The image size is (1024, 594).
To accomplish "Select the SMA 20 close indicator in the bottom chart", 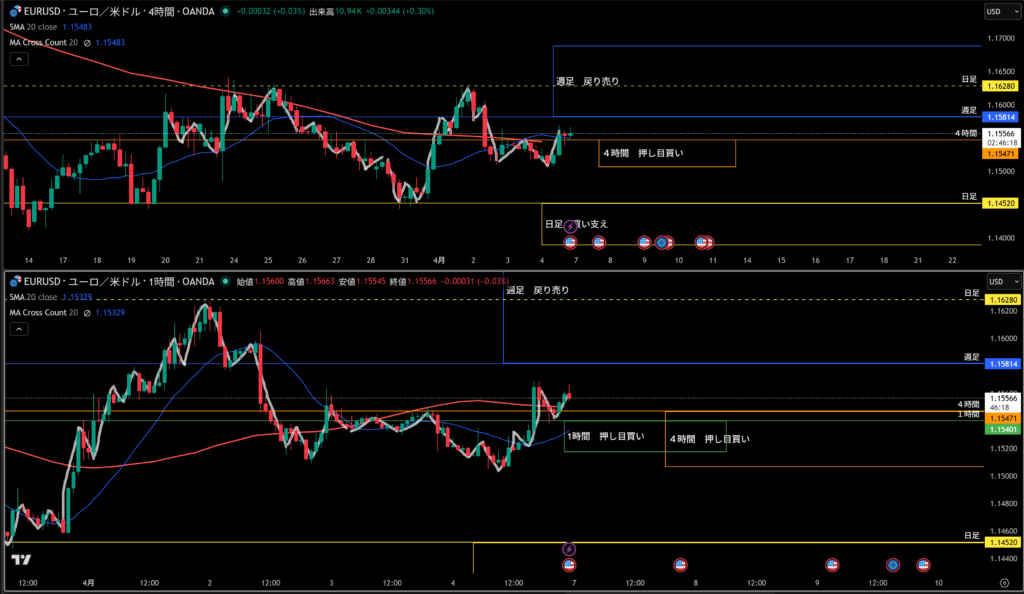I will (32, 298).
